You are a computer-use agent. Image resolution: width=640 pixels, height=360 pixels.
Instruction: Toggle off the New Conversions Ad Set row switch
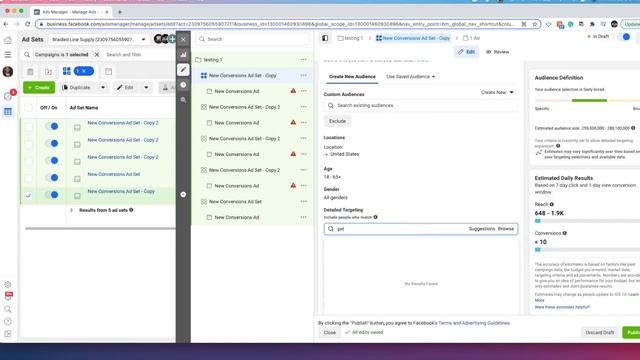coord(52,178)
